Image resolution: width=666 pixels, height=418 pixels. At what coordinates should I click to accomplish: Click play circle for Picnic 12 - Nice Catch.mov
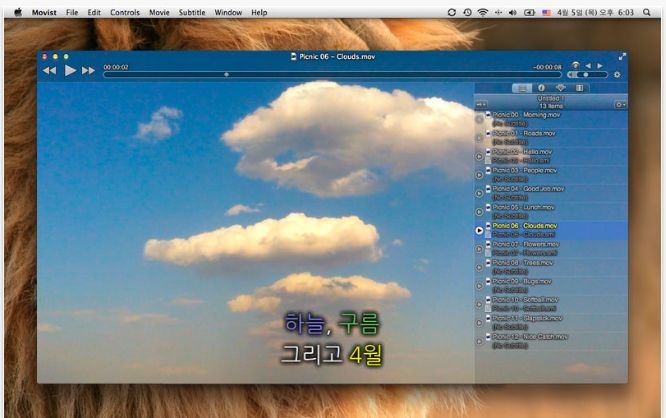[479, 341]
